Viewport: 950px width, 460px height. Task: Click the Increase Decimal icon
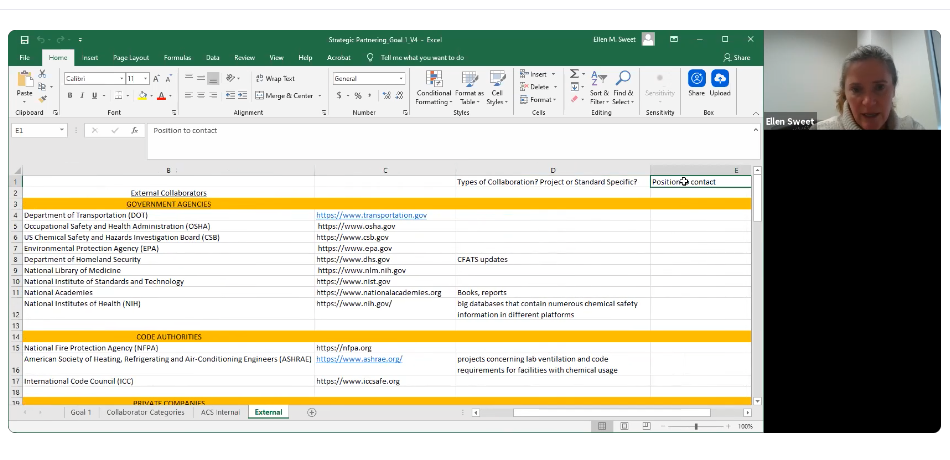click(x=385, y=96)
